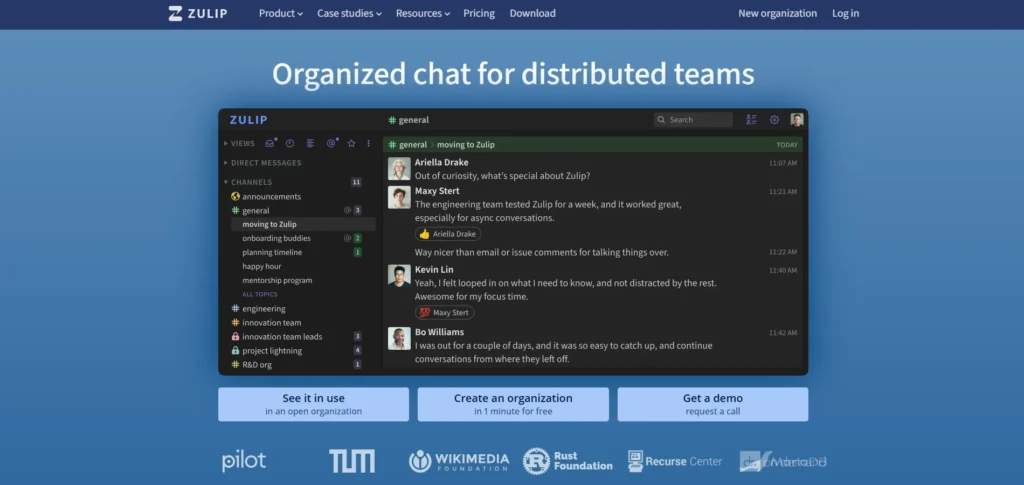Click the Ariella Drake sender name
This screenshot has width=1024, height=485.
pos(441,163)
